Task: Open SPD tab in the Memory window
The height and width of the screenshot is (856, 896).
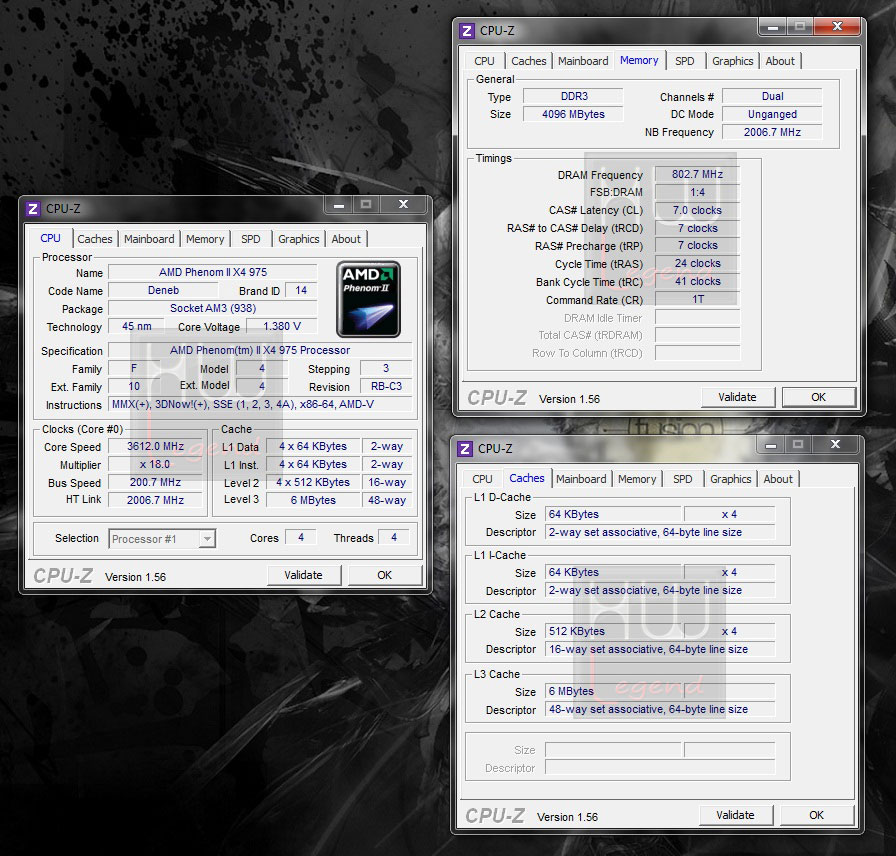Action: tap(685, 61)
